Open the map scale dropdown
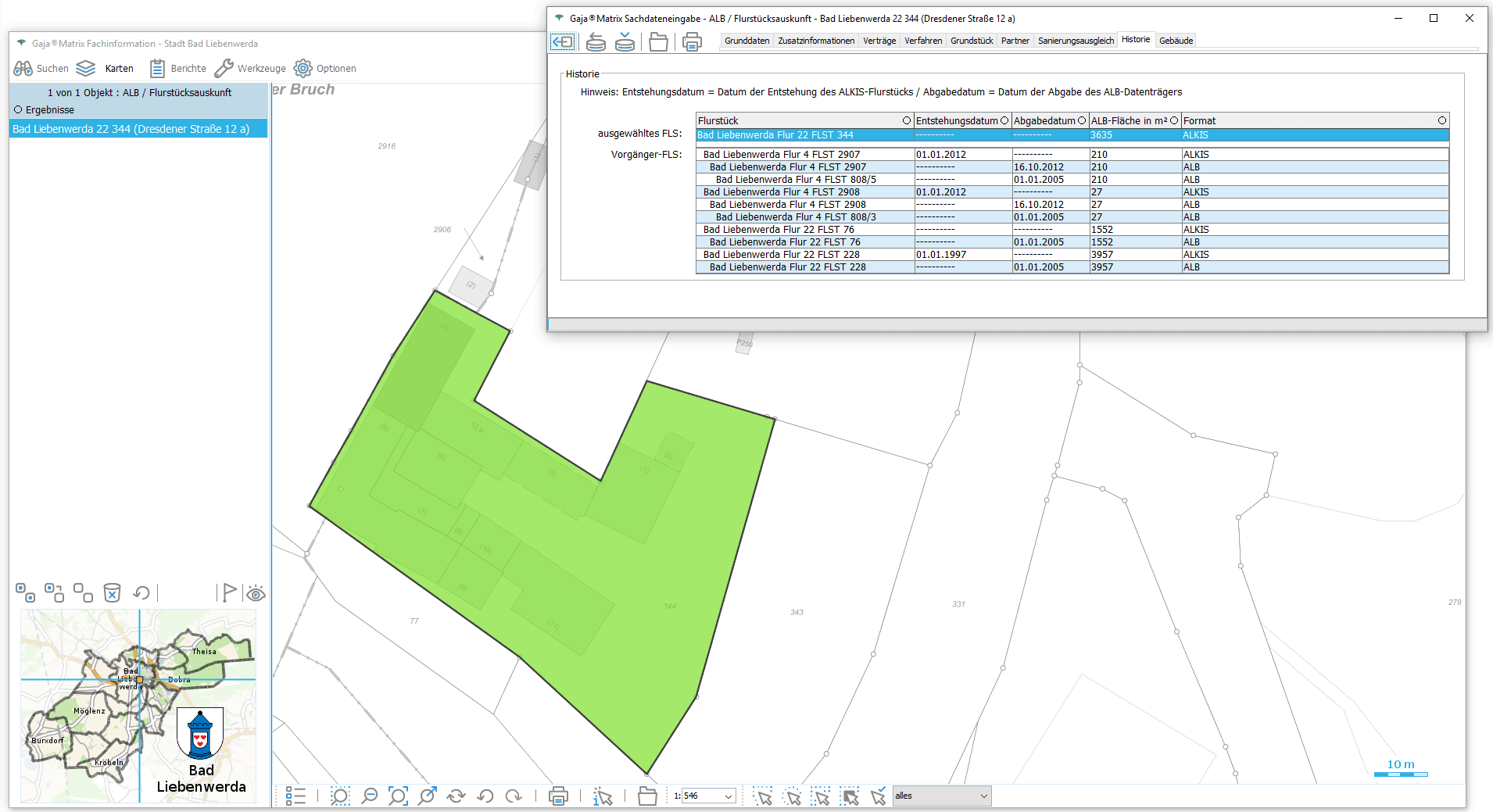 point(729,796)
